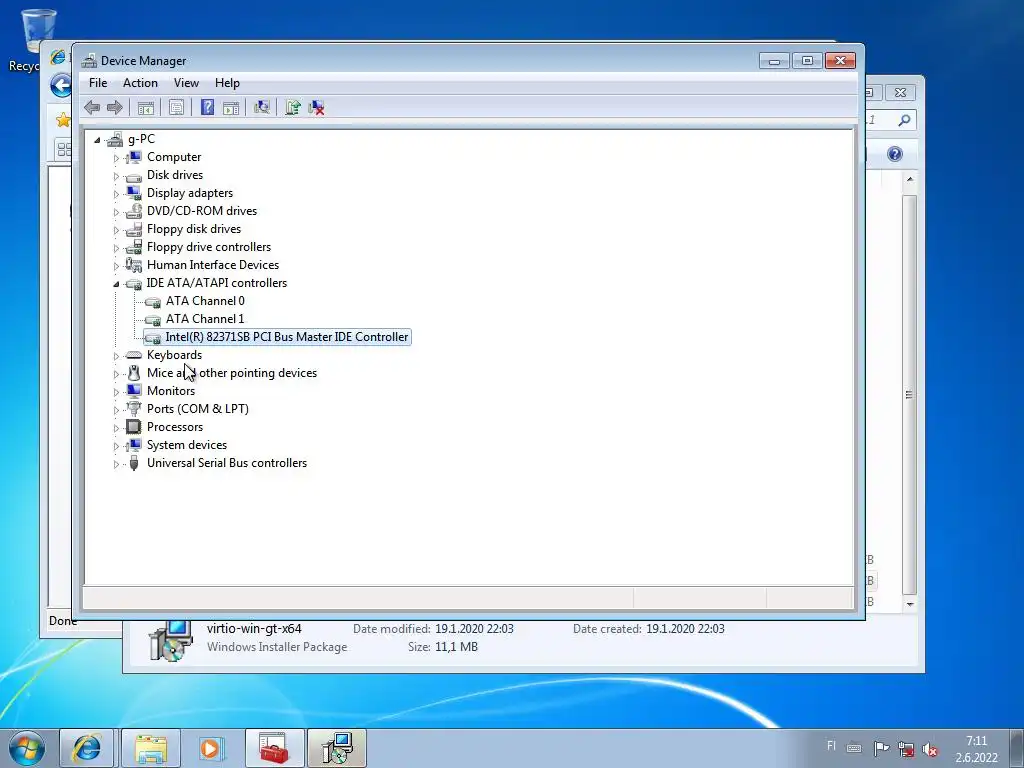1024x768 pixels.
Task: Click the network status tray icon
Action: point(906,748)
